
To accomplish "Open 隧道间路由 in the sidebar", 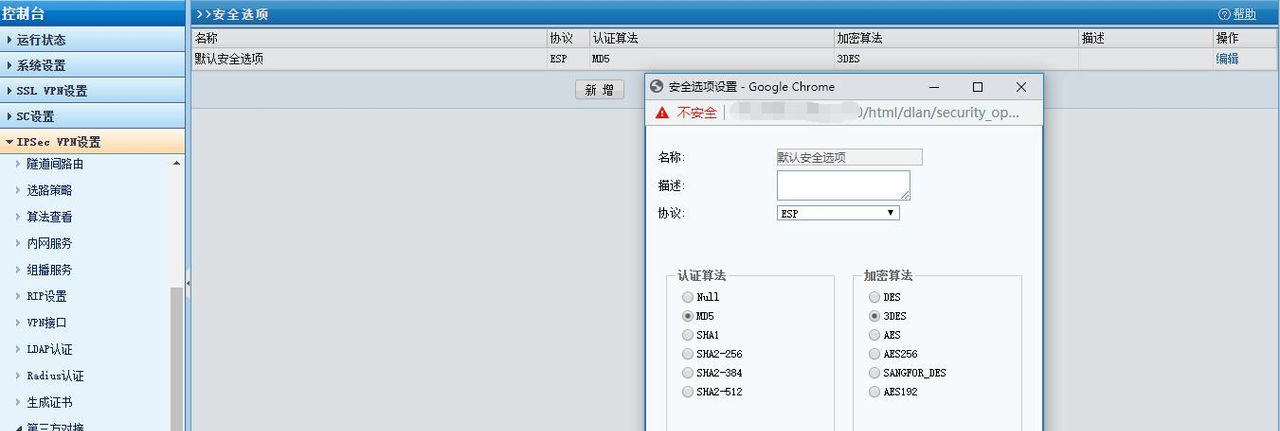I will click(55, 164).
